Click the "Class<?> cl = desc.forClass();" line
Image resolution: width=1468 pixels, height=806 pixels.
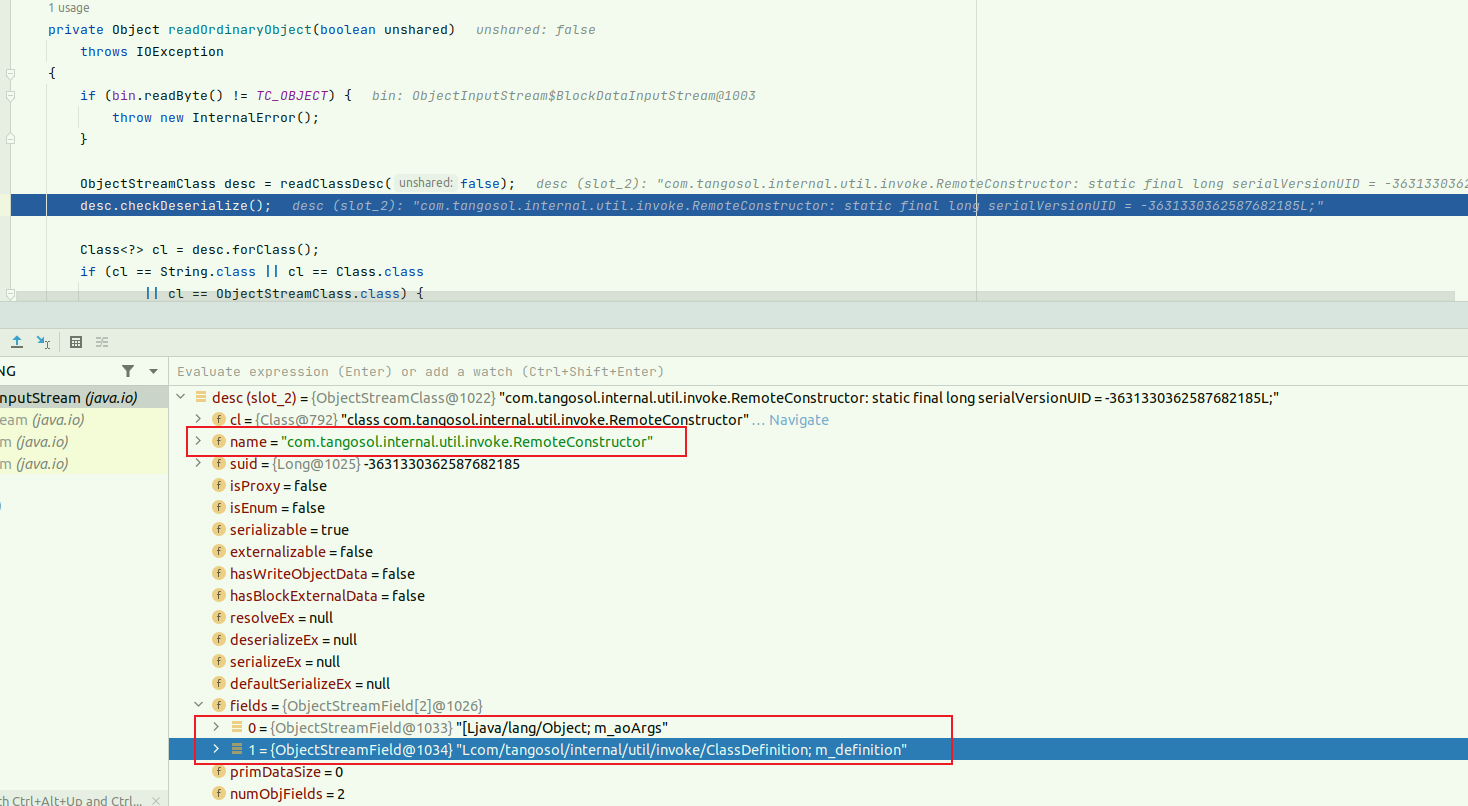(200, 250)
